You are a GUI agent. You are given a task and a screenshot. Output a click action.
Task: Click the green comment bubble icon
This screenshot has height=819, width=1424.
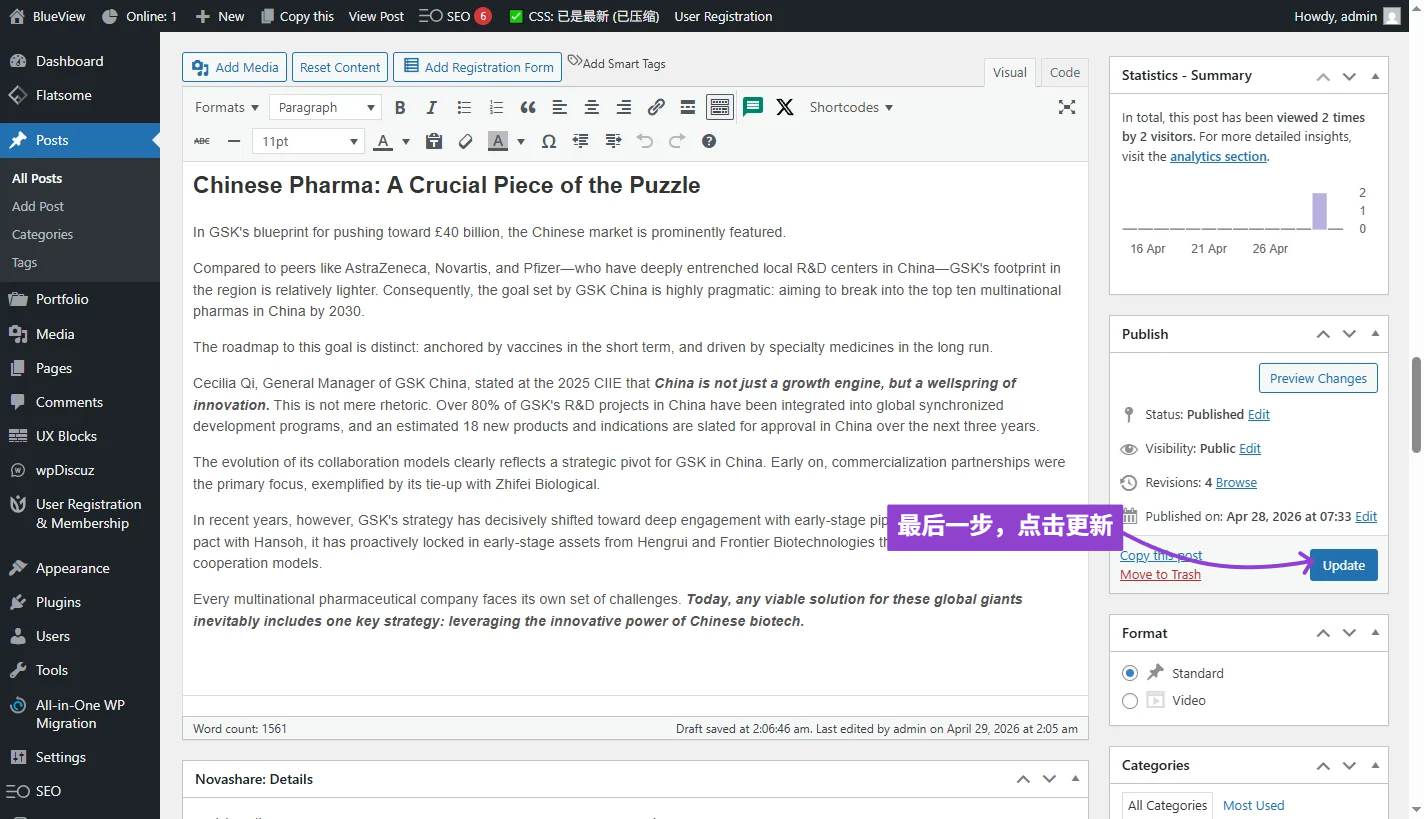coord(753,107)
